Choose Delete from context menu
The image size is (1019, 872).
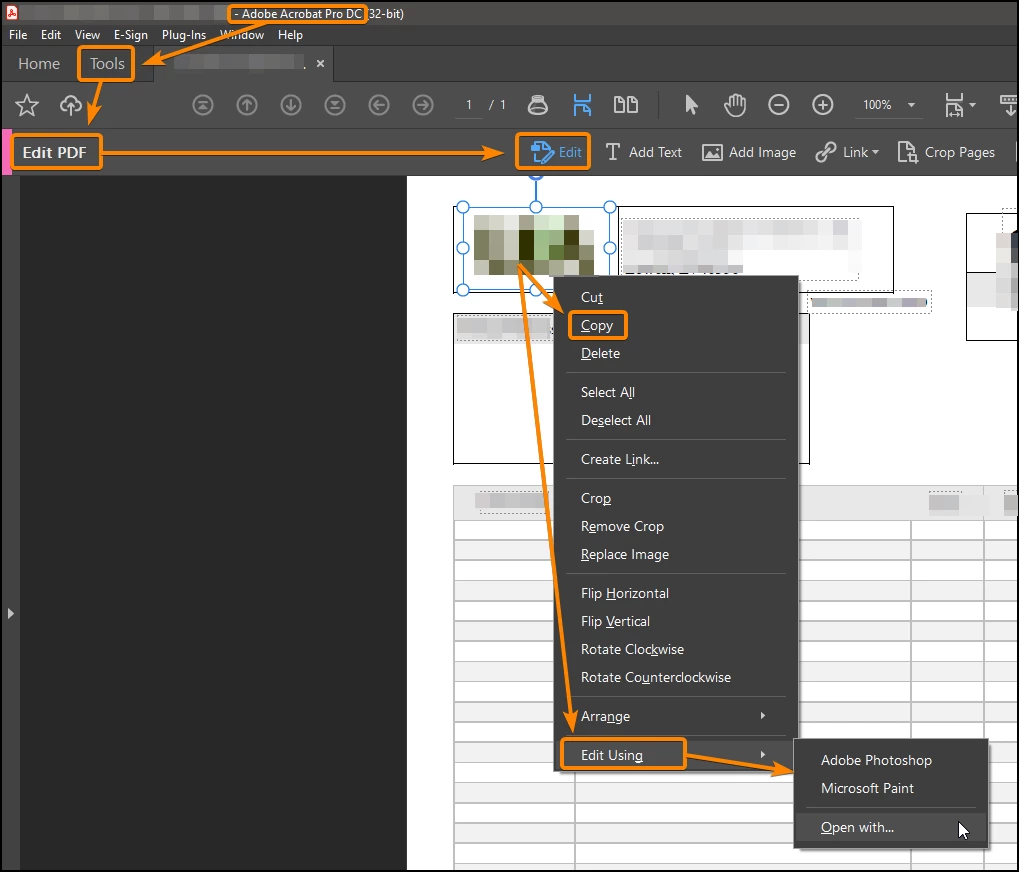[x=675, y=353]
